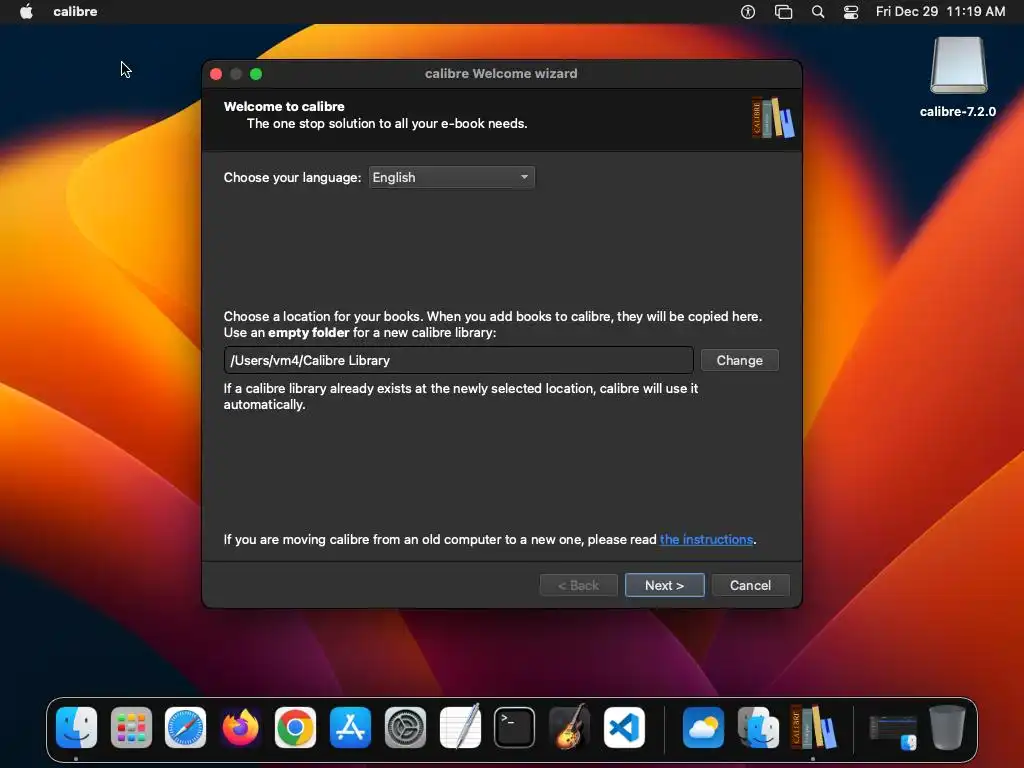
Task: Click the green zoom button of wizard window
Action: (256, 74)
